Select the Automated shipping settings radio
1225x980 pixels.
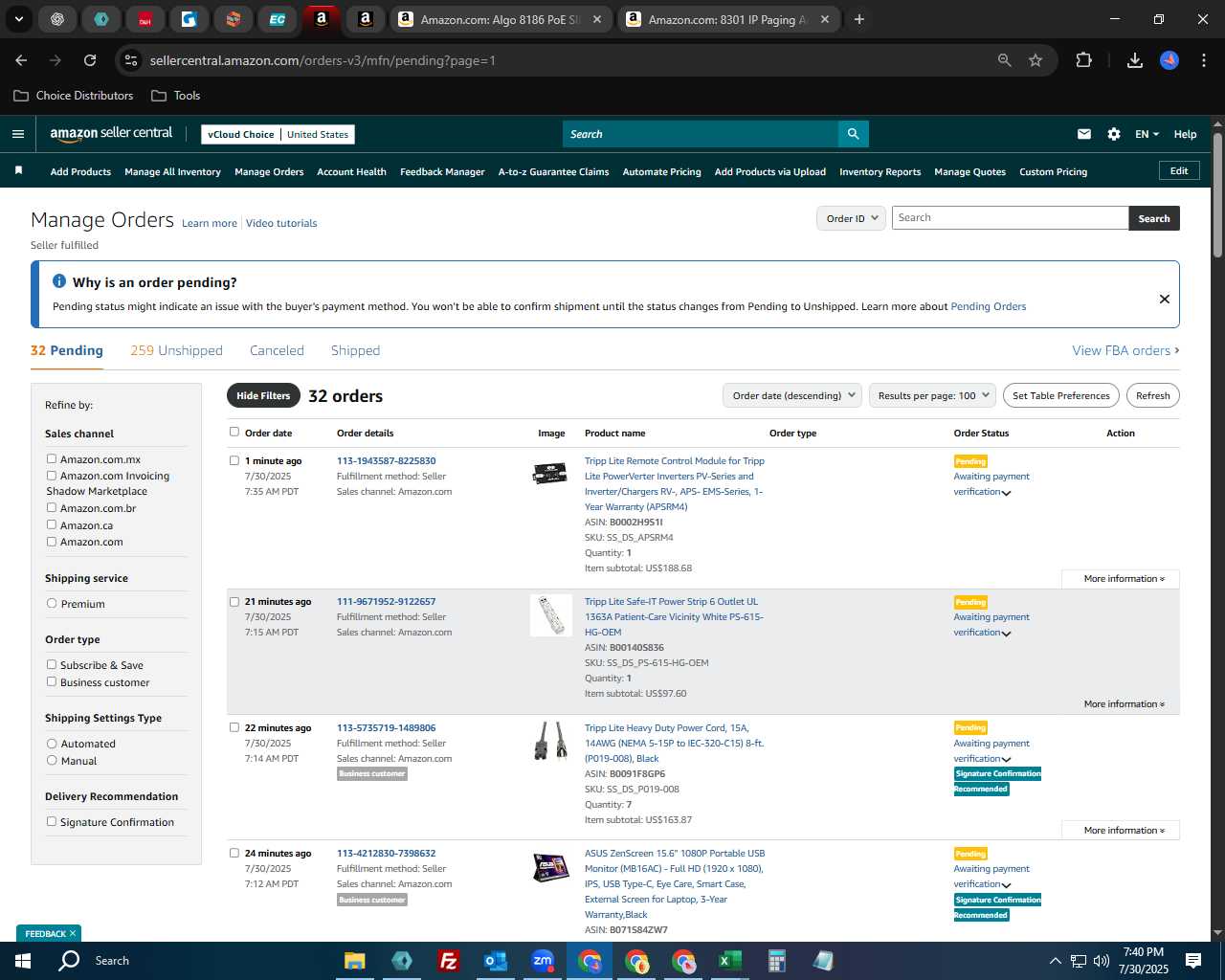(x=52, y=743)
